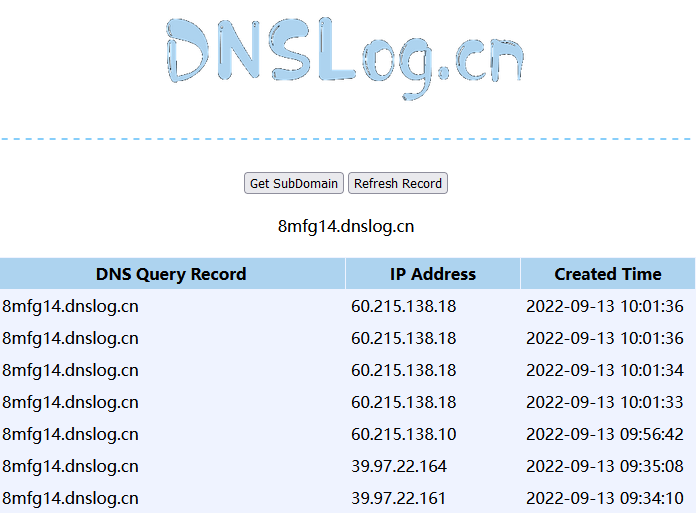Click the timestamp 2022-09-13 09:35:08

[605, 466]
